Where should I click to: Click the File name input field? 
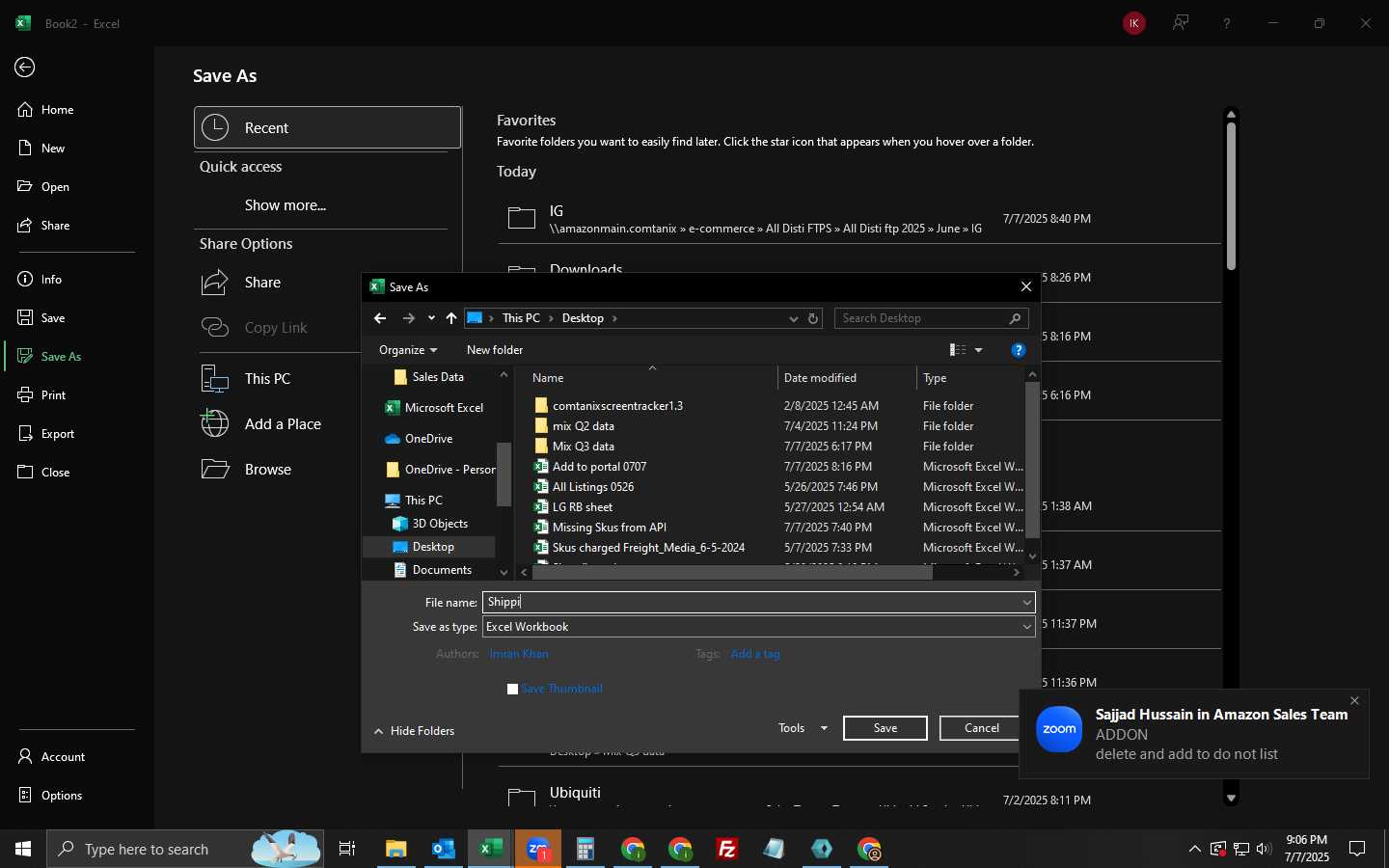pyautogui.click(x=750, y=602)
